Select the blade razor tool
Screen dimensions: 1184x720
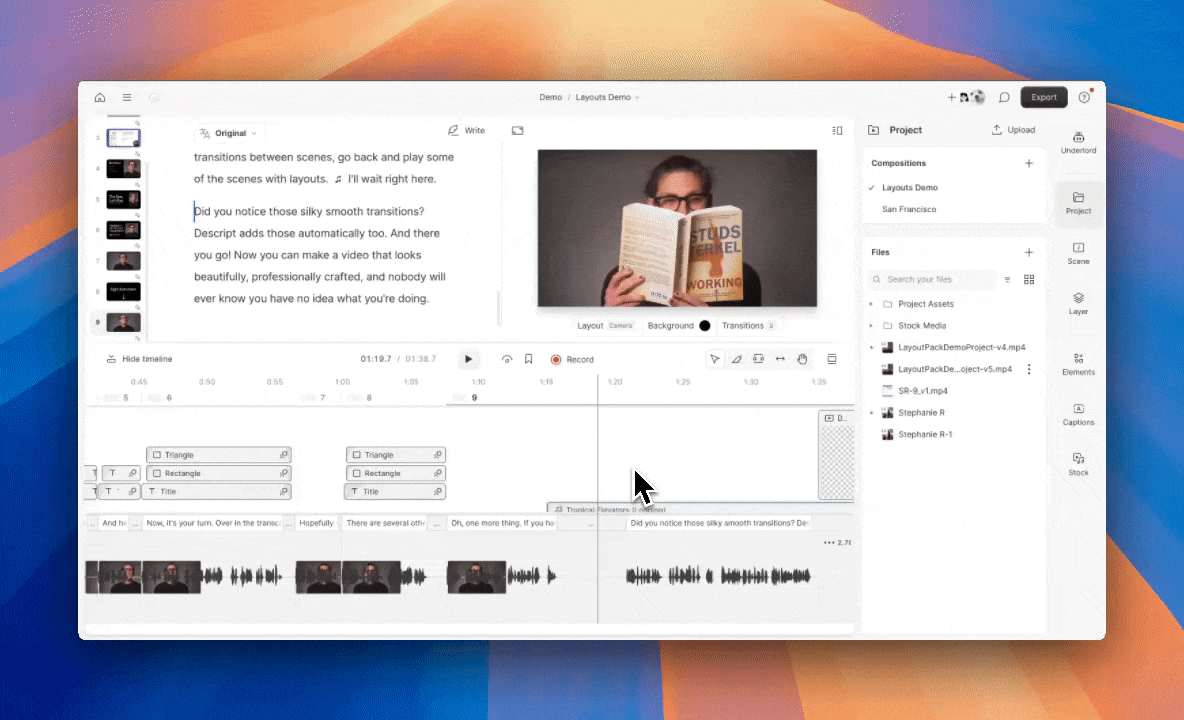click(736, 359)
